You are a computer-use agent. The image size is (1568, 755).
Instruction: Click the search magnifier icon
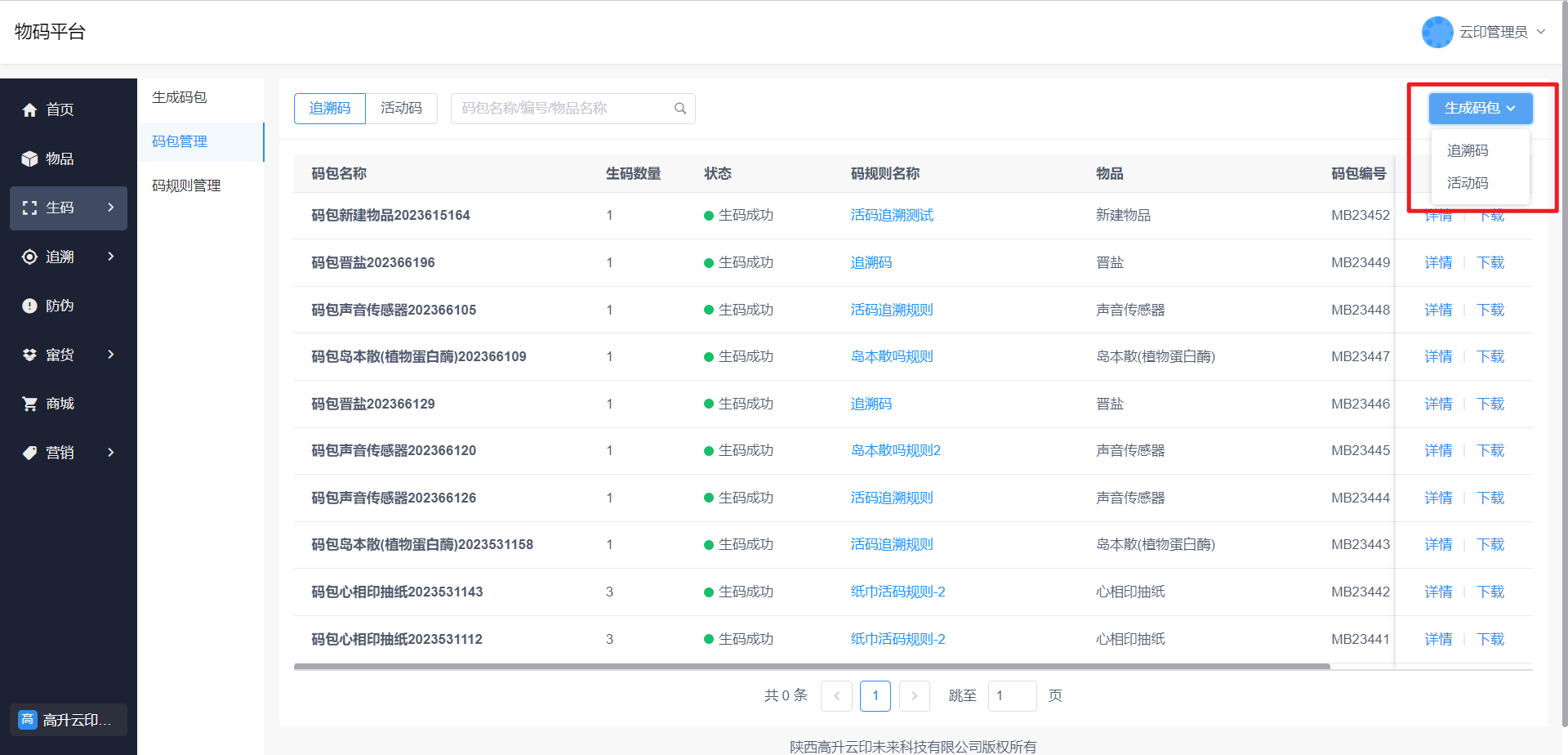tap(679, 109)
